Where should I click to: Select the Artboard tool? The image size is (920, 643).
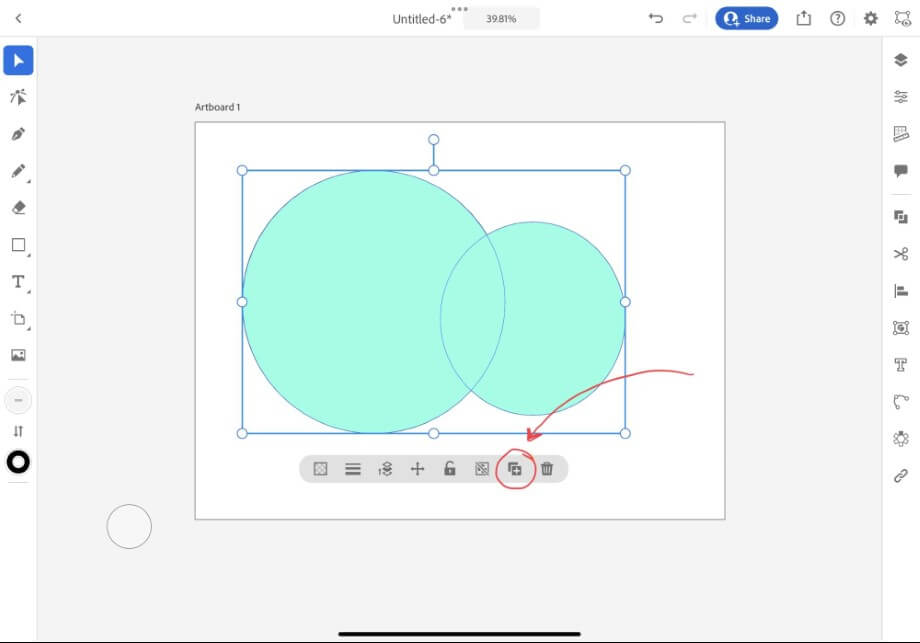[x=18, y=319]
